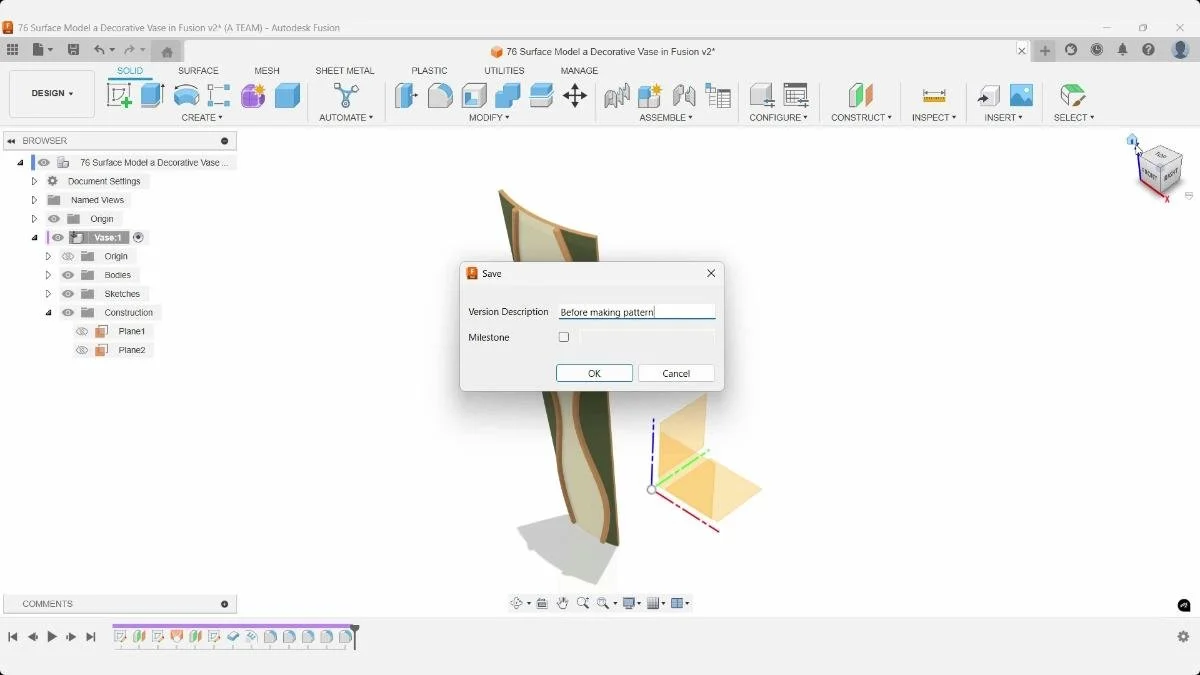Click the Measure ruler icon
This screenshot has width=1200, height=675.
934,95
